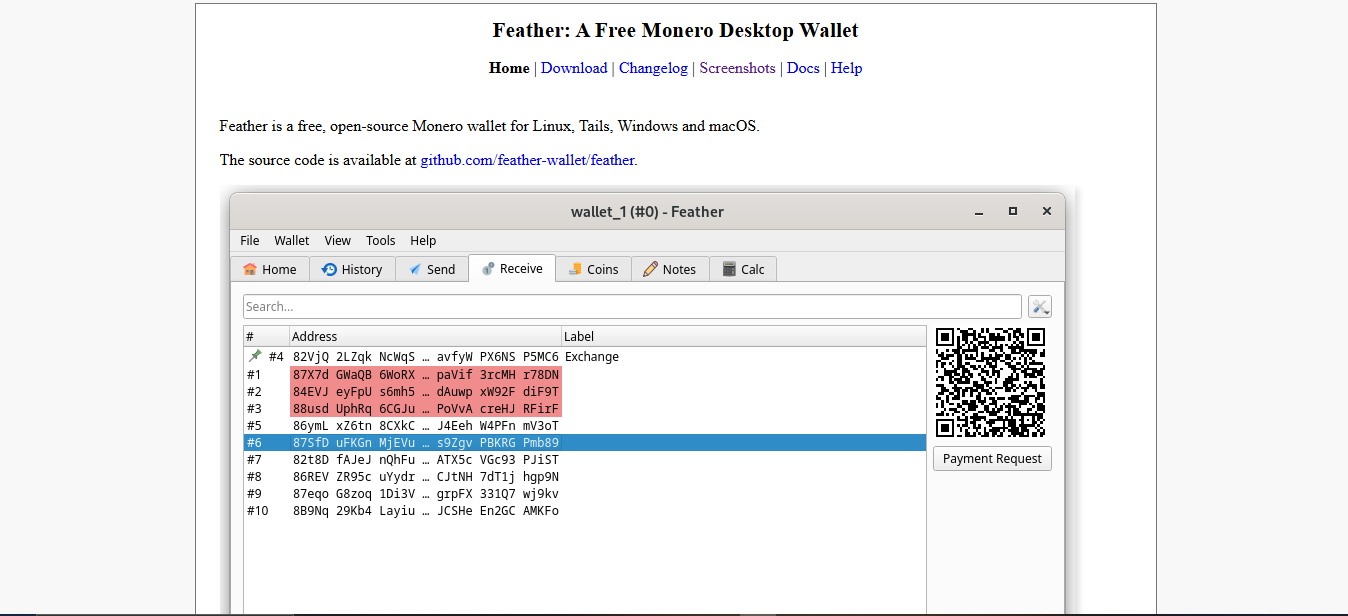This screenshot has height=616, width=1348.
Task: Click the options icon beside the search field
Action: click(1040, 307)
